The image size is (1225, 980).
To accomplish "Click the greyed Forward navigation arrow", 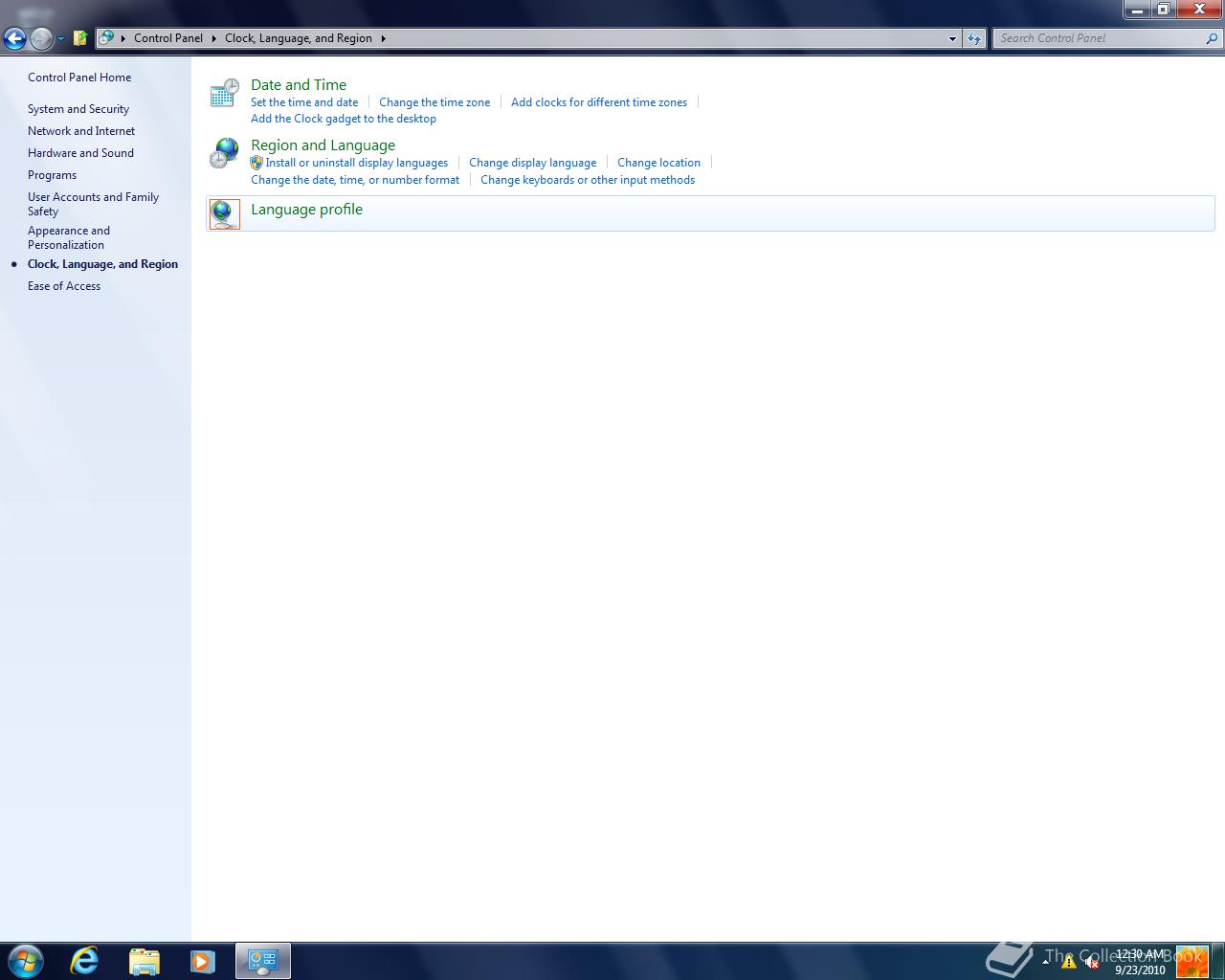I will pyautogui.click(x=41, y=38).
